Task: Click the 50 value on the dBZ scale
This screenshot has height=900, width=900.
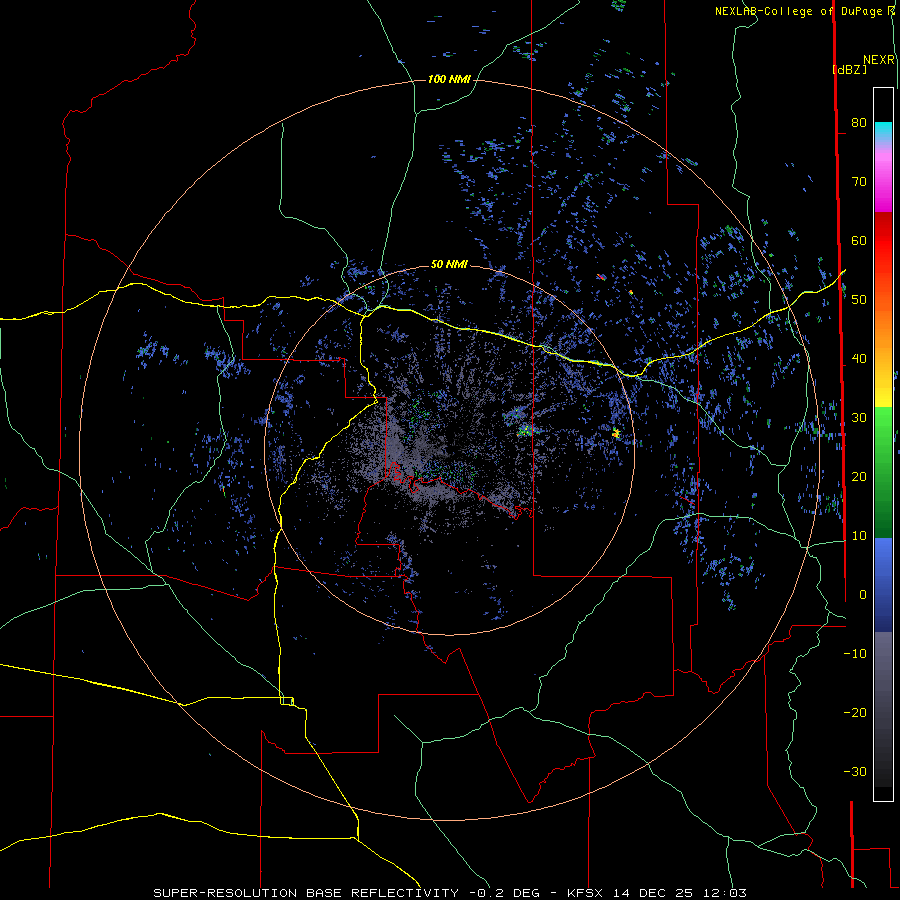Action: point(859,300)
